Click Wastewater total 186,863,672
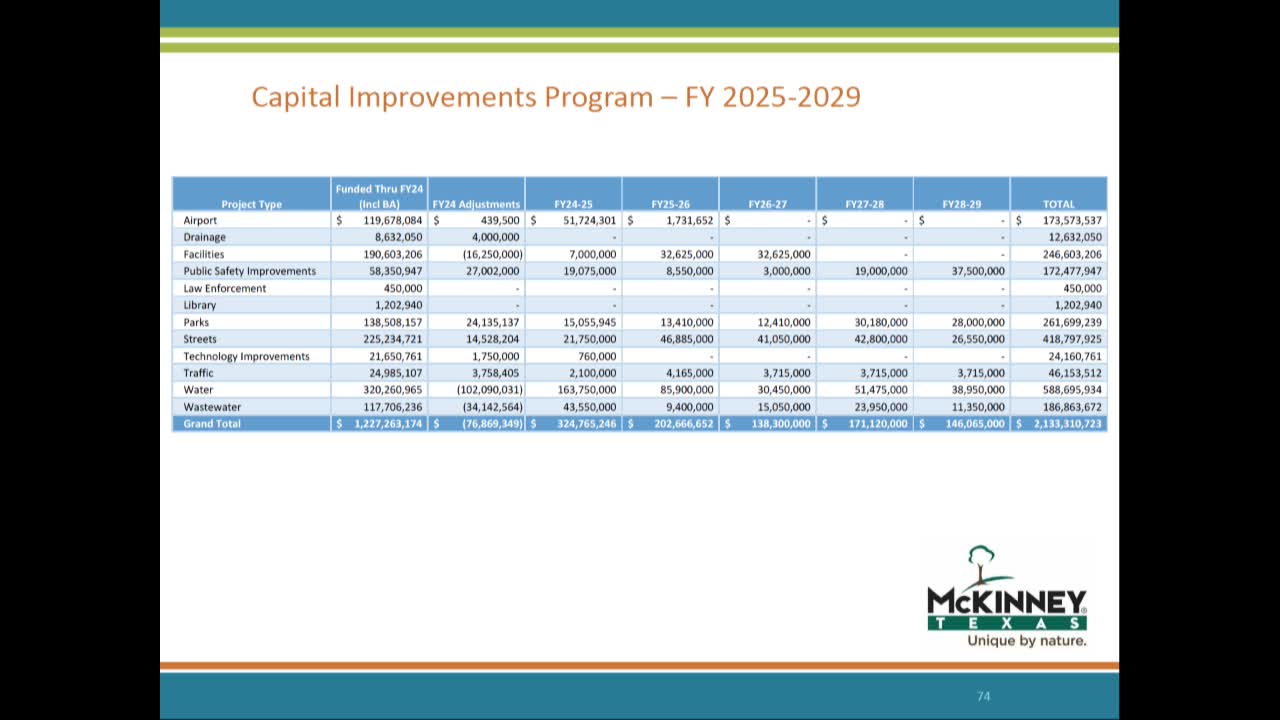The width and height of the screenshot is (1280, 720). coord(1072,407)
